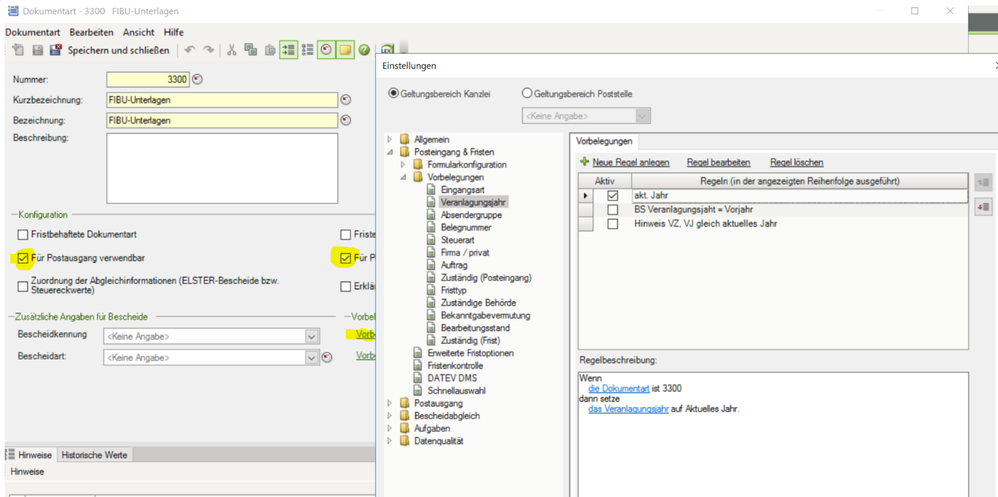
Task: Open the Ansicht menu
Action: point(138,32)
